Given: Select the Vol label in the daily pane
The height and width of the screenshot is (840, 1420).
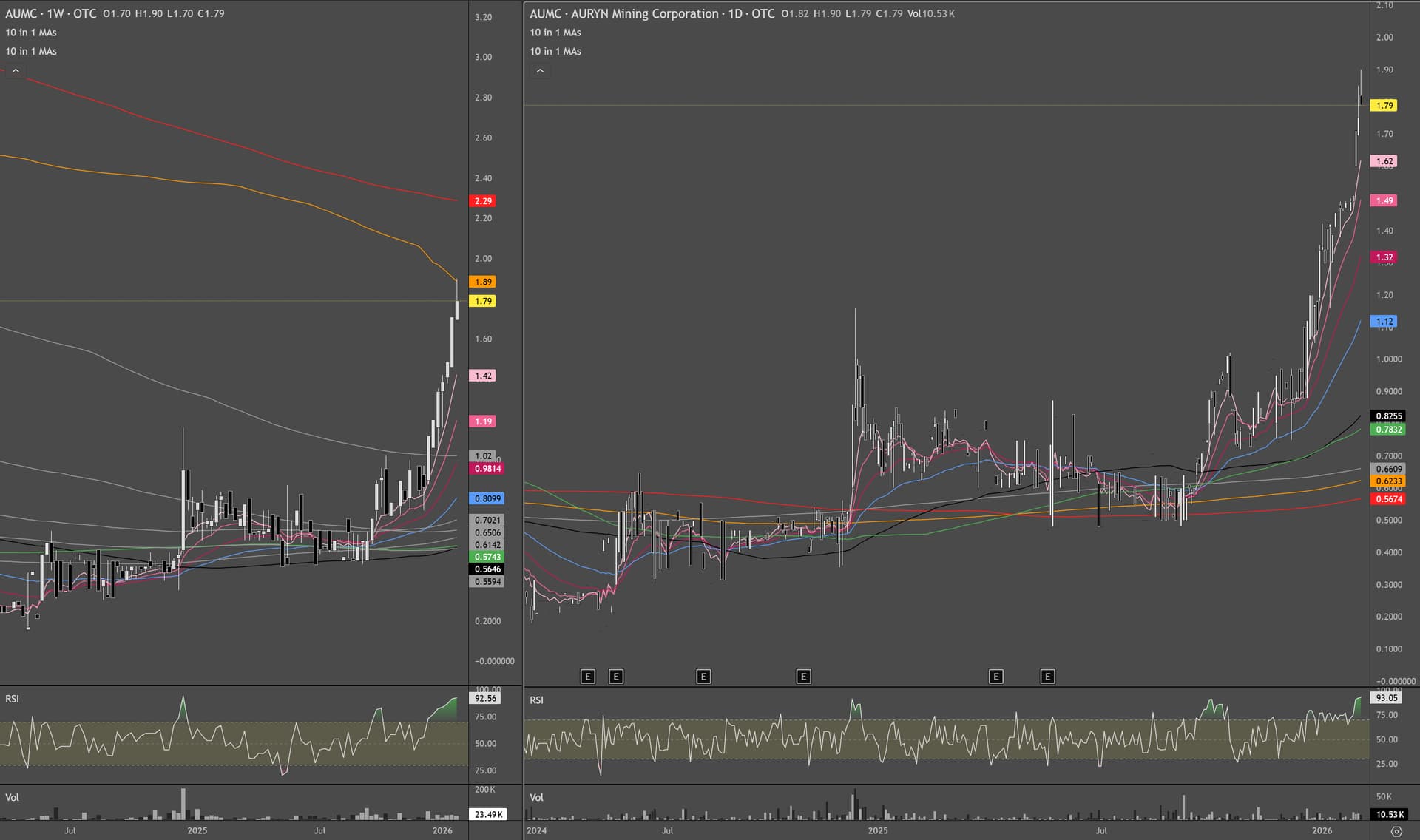Looking at the screenshot, I should [x=537, y=797].
